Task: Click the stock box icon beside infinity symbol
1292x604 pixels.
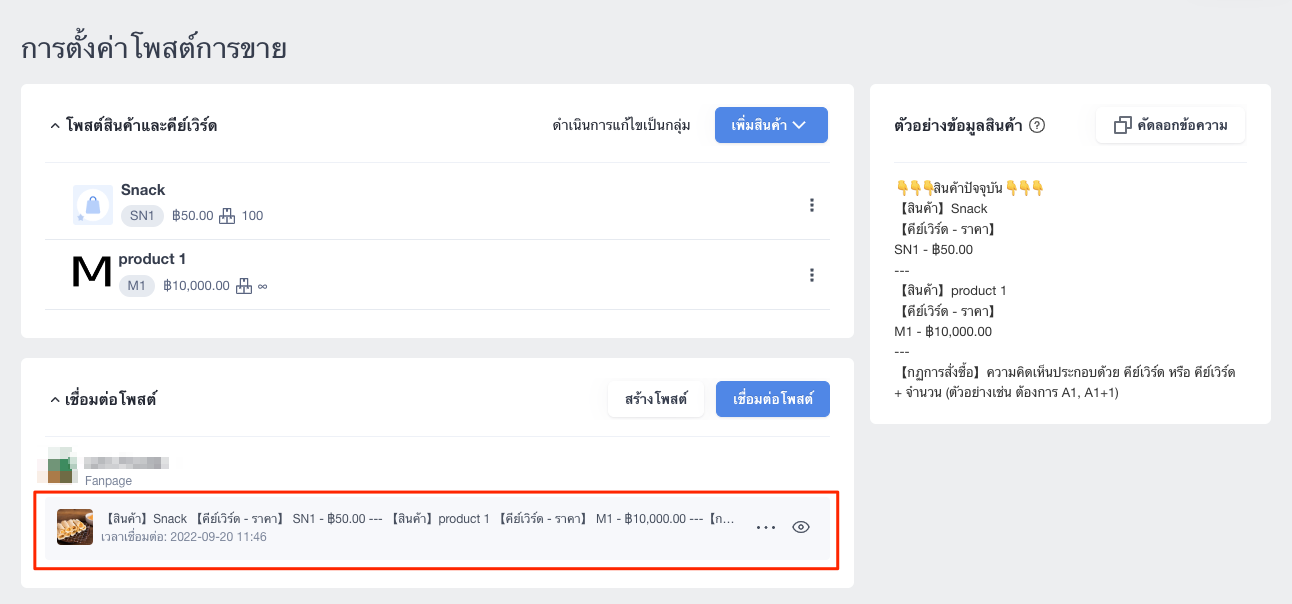Action: (245, 286)
